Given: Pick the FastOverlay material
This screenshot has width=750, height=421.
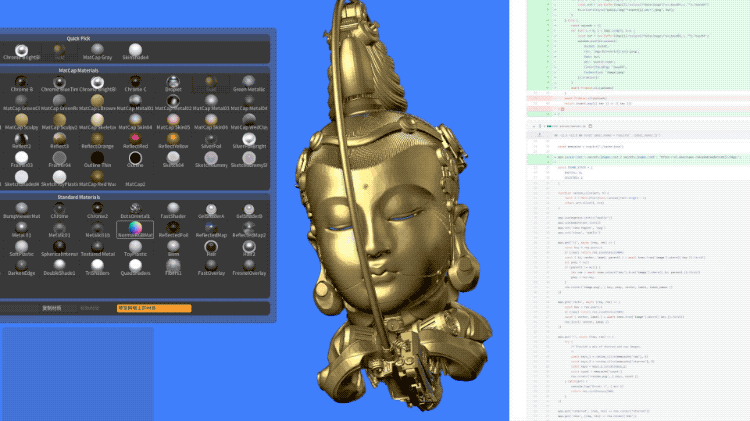Looking at the screenshot, I should click(211, 267).
